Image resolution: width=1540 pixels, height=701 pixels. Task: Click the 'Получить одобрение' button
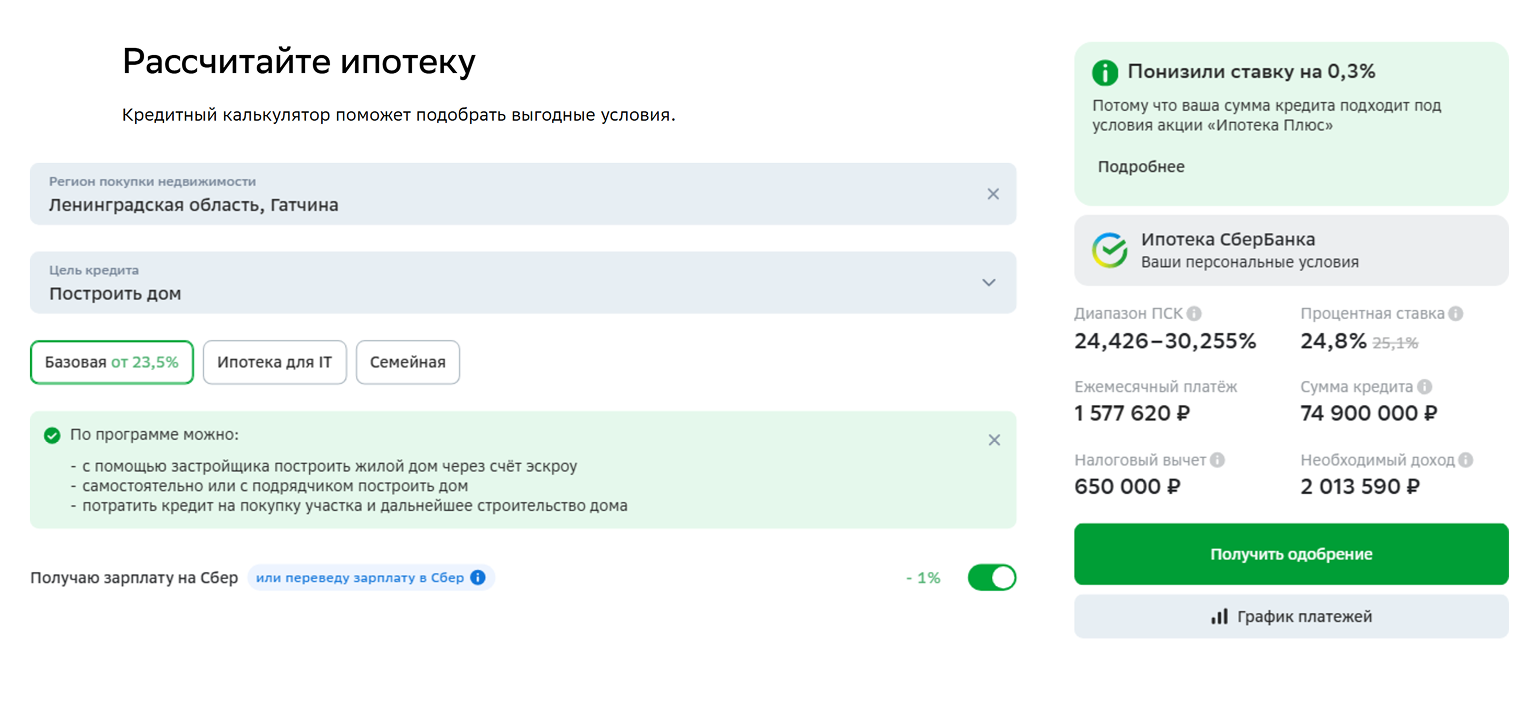point(1291,554)
